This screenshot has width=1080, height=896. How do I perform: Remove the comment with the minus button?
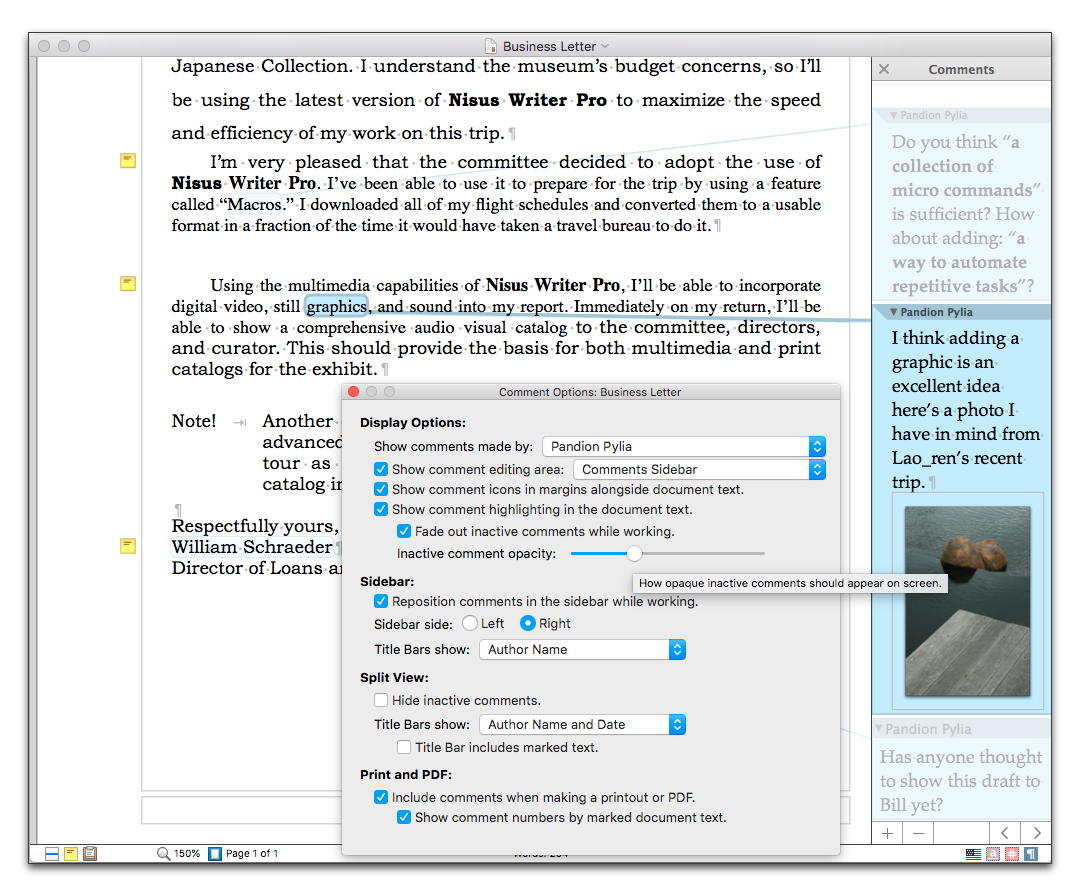tap(918, 833)
